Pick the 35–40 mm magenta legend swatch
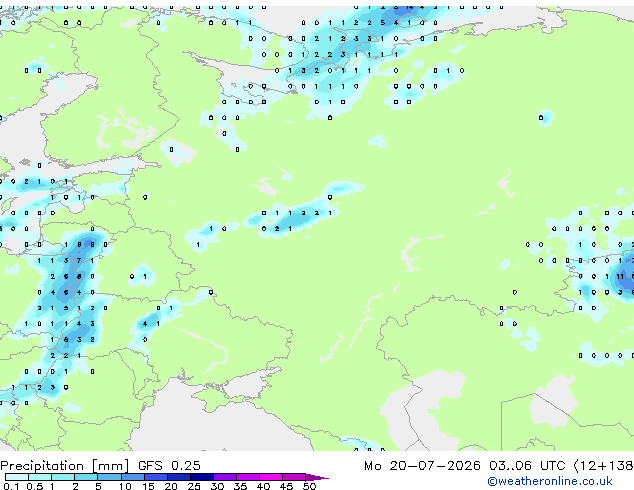The height and width of the screenshot is (490, 634). (248, 477)
